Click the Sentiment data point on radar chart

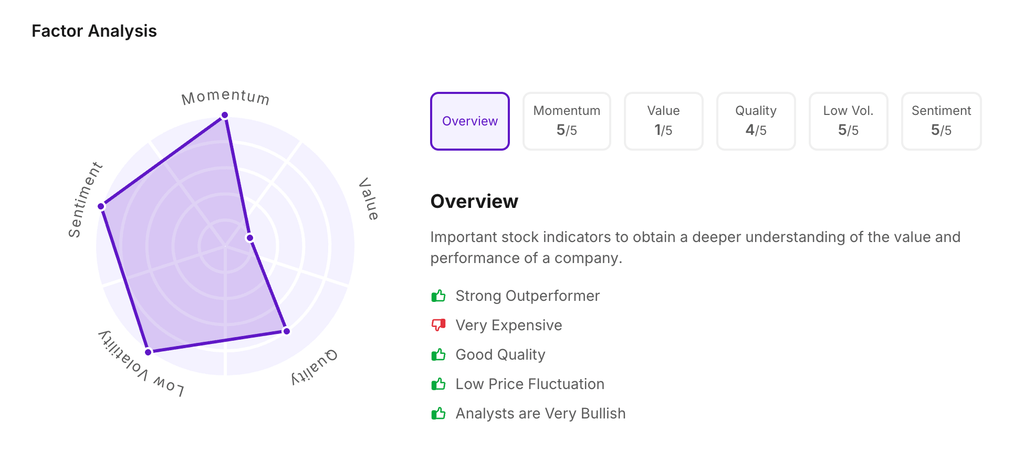pyautogui.click(x=101, y=206)
